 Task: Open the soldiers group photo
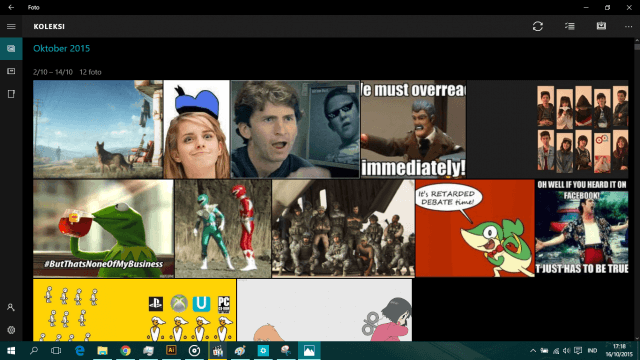point(343,229)
